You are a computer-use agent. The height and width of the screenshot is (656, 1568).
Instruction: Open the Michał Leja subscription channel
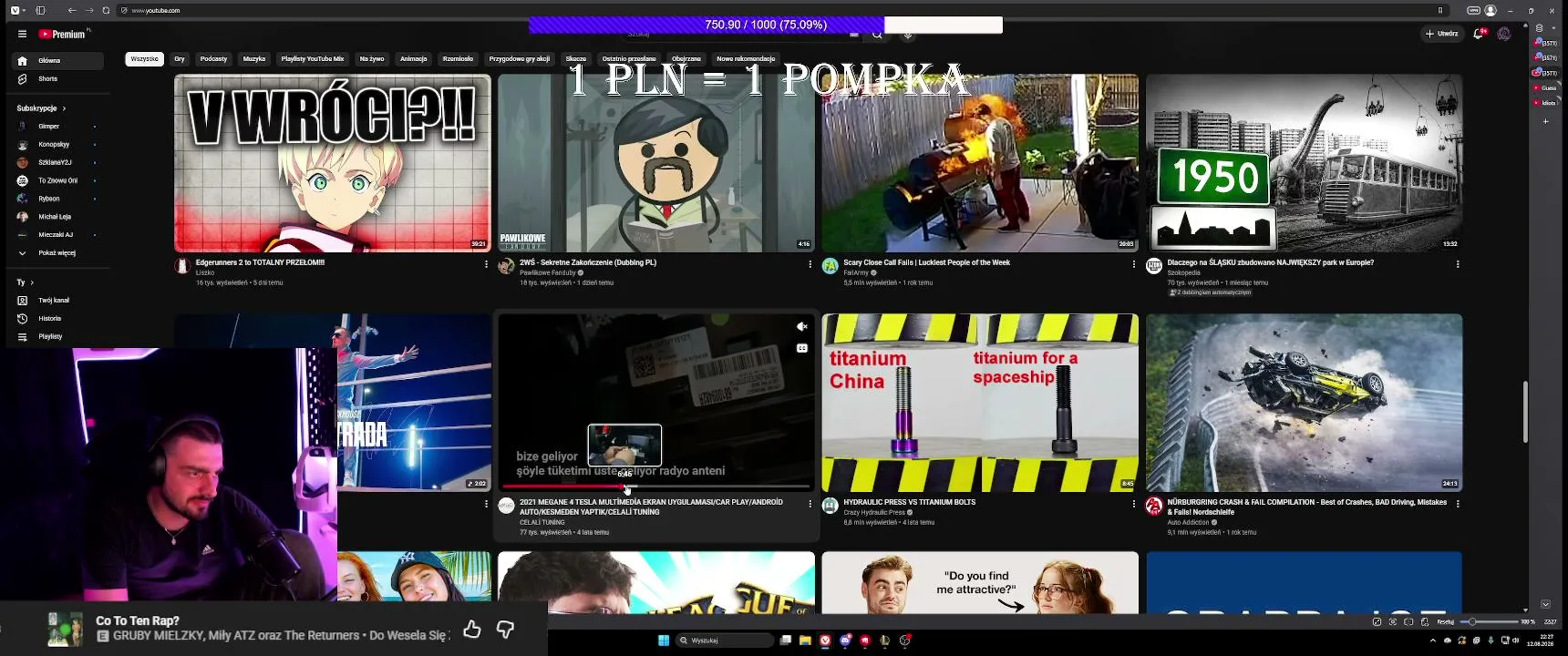coord(57,217)
